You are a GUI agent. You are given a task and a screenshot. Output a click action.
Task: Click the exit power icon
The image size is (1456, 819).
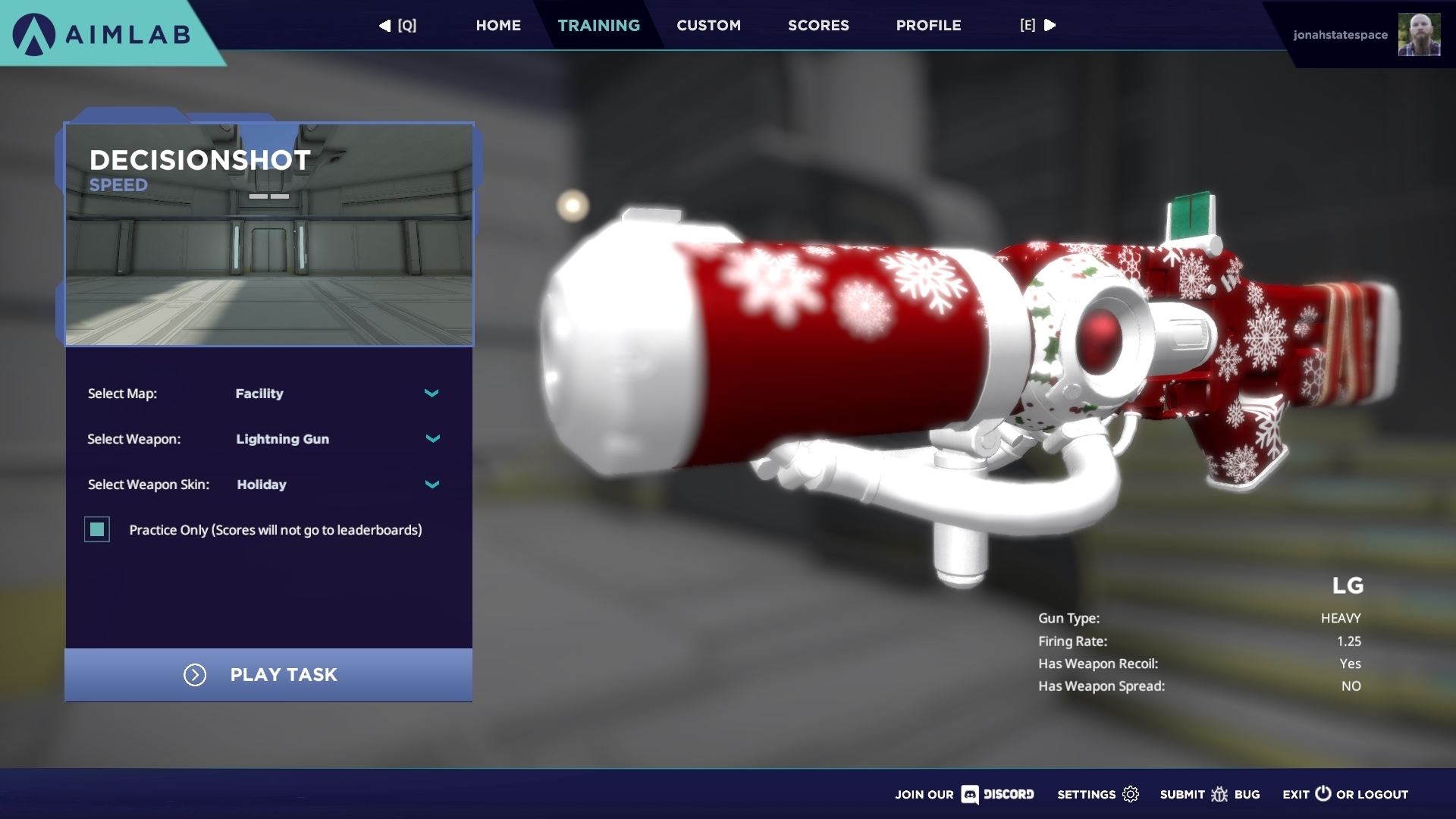(1323, 793)
